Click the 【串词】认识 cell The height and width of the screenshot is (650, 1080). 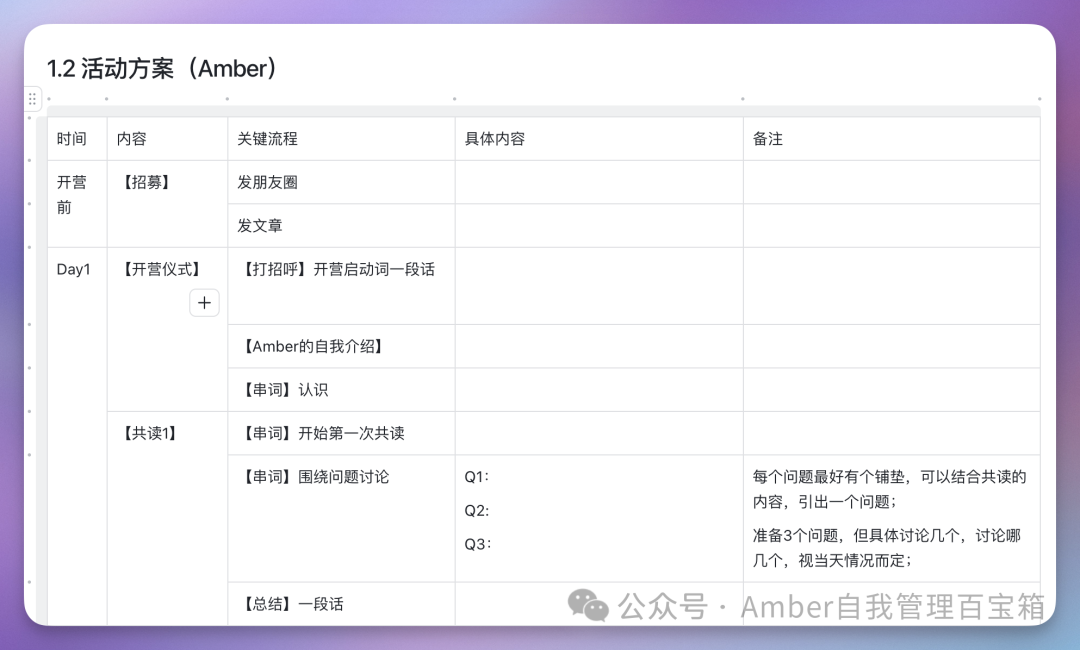pos(341,390)
